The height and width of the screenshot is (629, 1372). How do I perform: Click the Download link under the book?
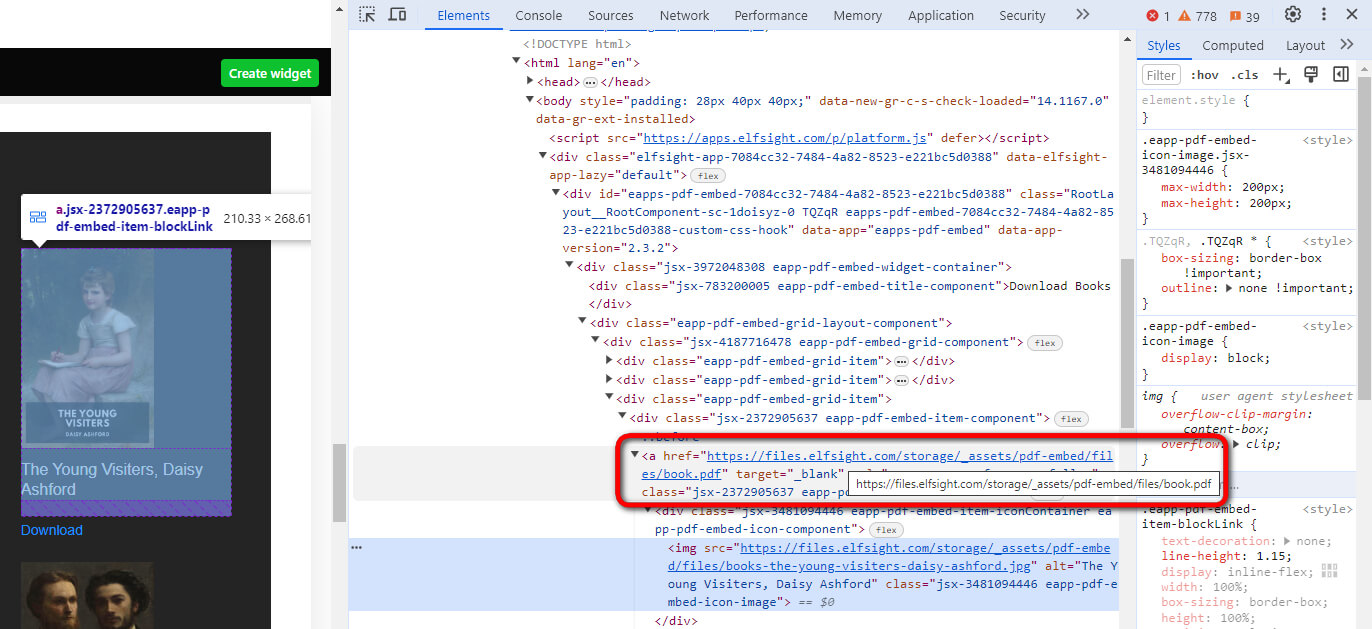click(x=52, y=530)
